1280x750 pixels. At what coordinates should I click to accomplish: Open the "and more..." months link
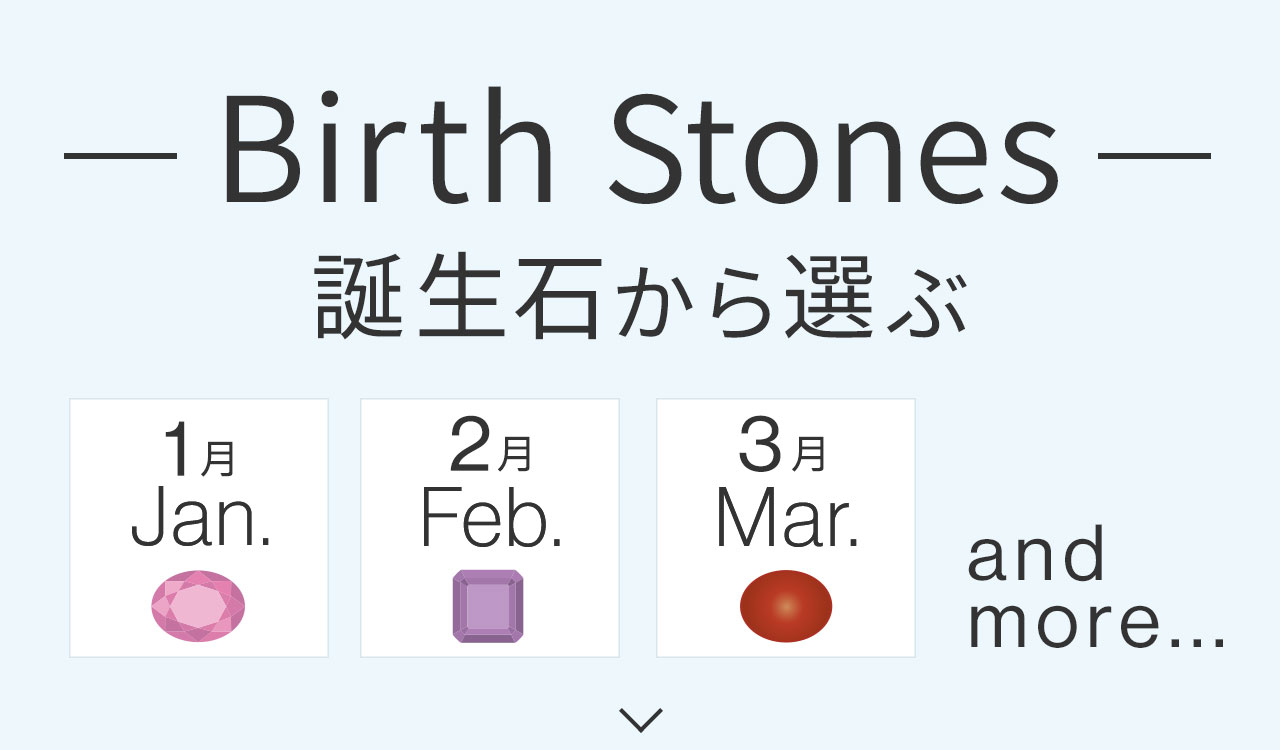[1095, 590]
